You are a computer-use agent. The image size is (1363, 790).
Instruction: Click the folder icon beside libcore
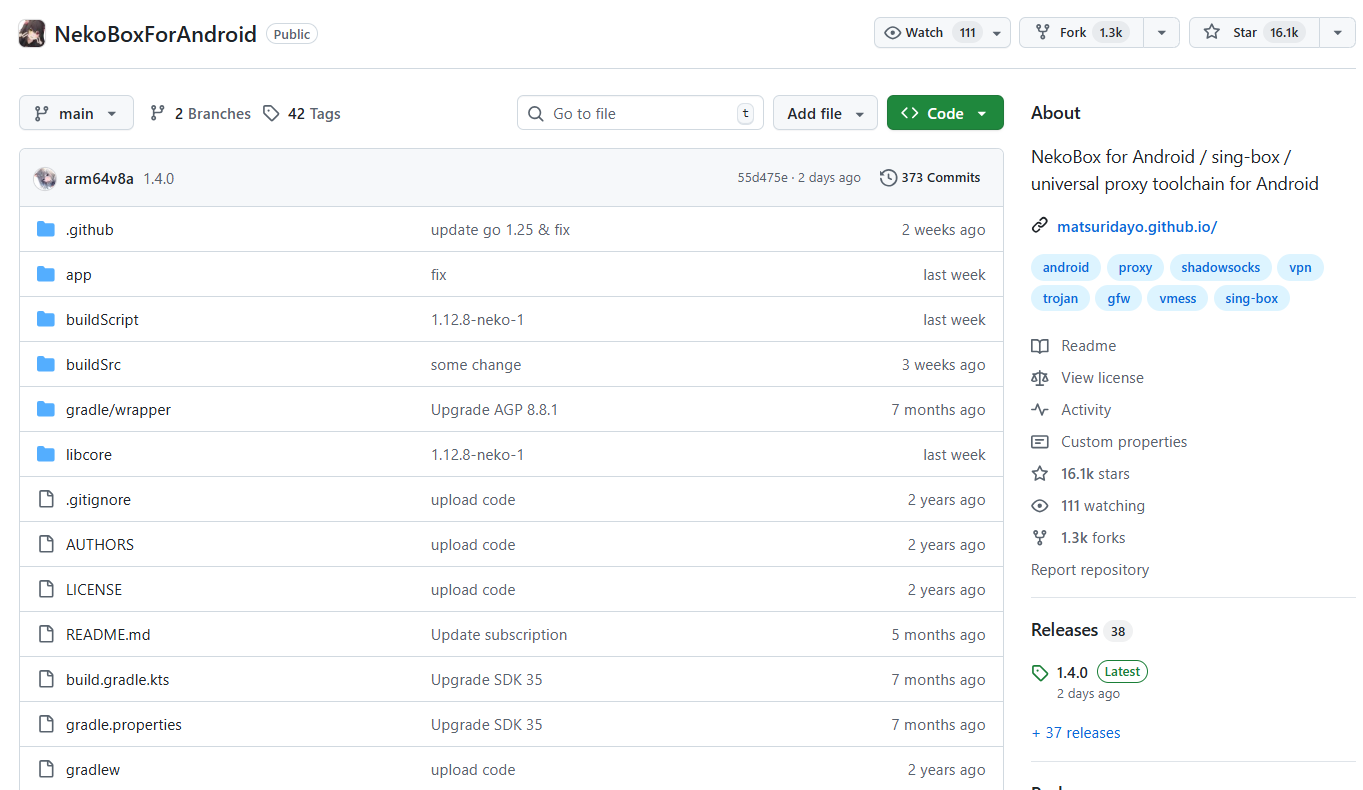tap(45, 454)
